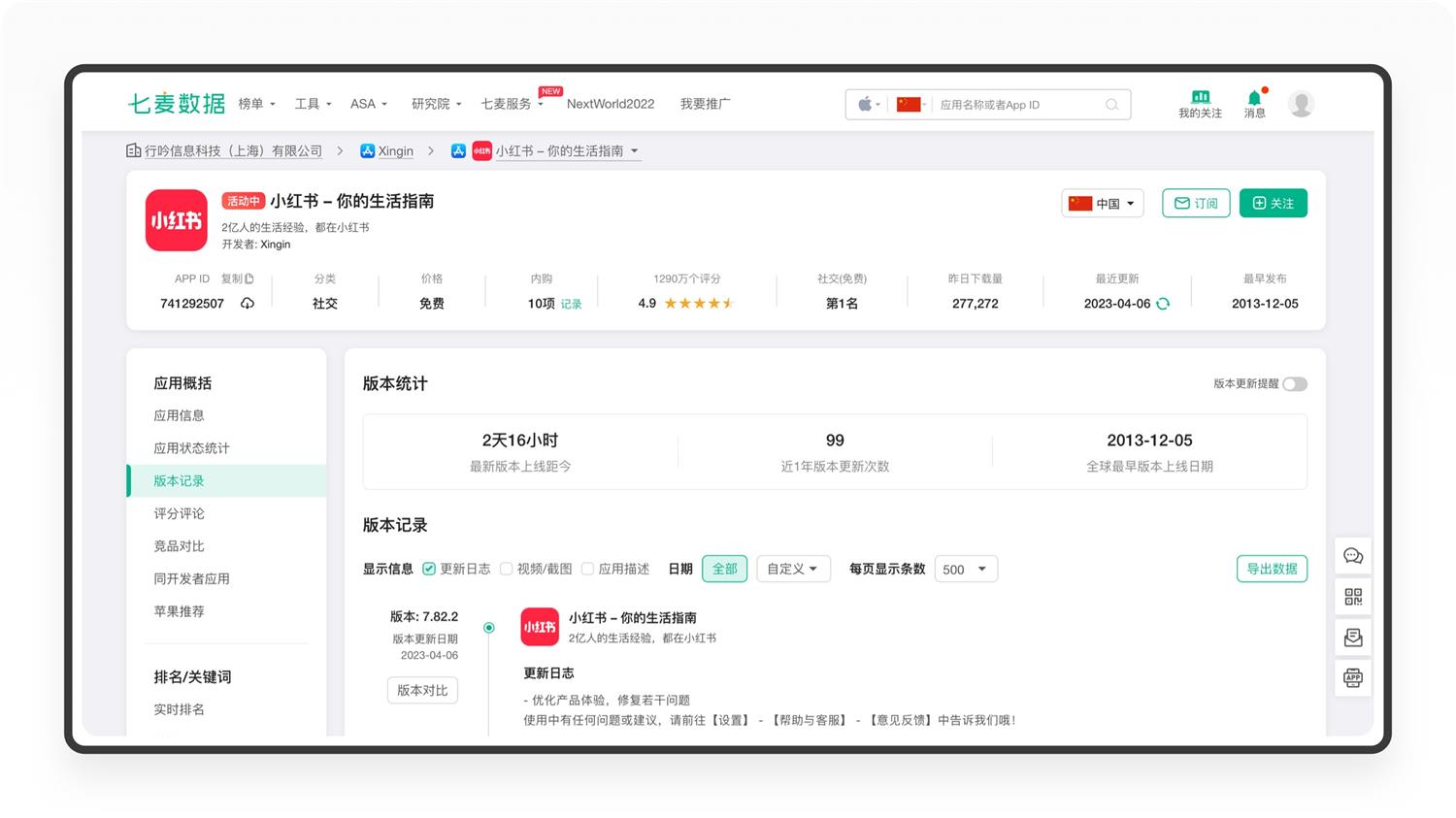The height and width of the screenshot is (818, 1456).
Task: Click the 741292507 APP ID value
Action: pos(192,304)
